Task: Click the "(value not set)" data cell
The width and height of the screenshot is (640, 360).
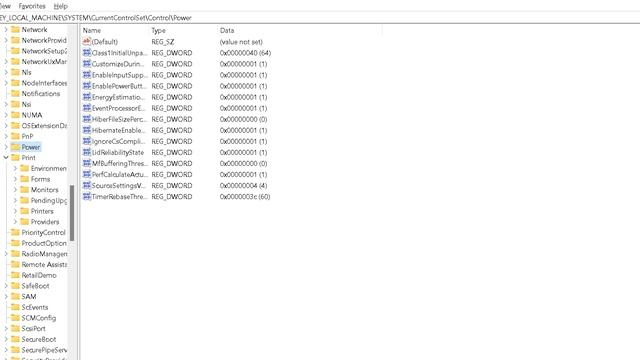Action: pos(241,42)
